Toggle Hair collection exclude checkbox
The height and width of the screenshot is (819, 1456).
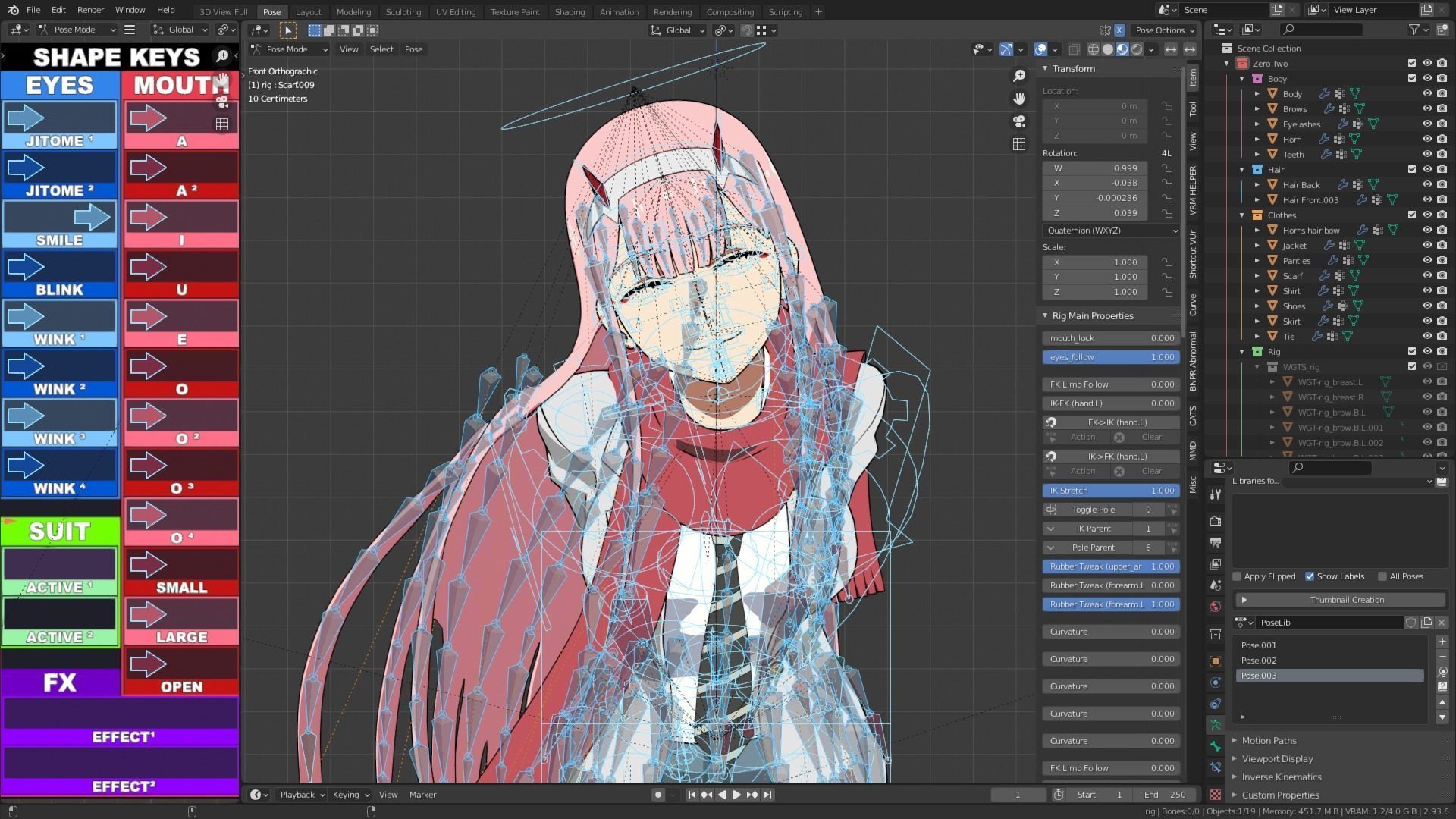point(1411,170)
